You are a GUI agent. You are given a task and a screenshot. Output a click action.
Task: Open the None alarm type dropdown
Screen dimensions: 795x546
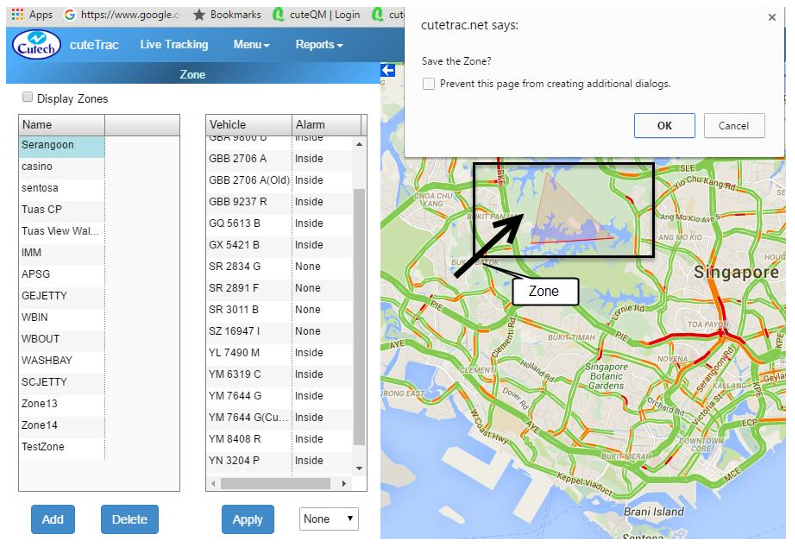tap(329, 519)
